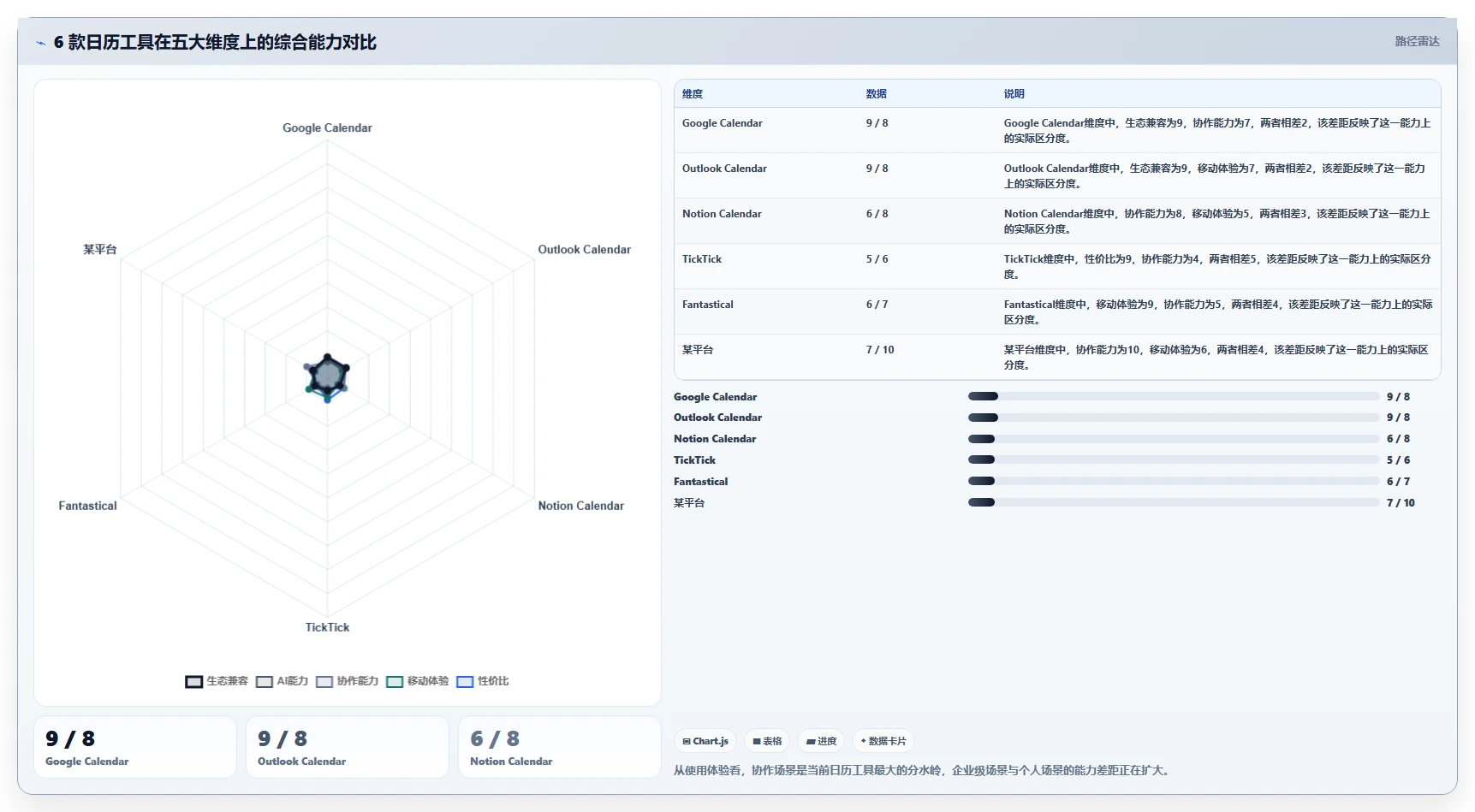The width and height of the screenshot is (1475, 812).
Task: Click the 数据卡片 tag chip
Action: point(883,741)
